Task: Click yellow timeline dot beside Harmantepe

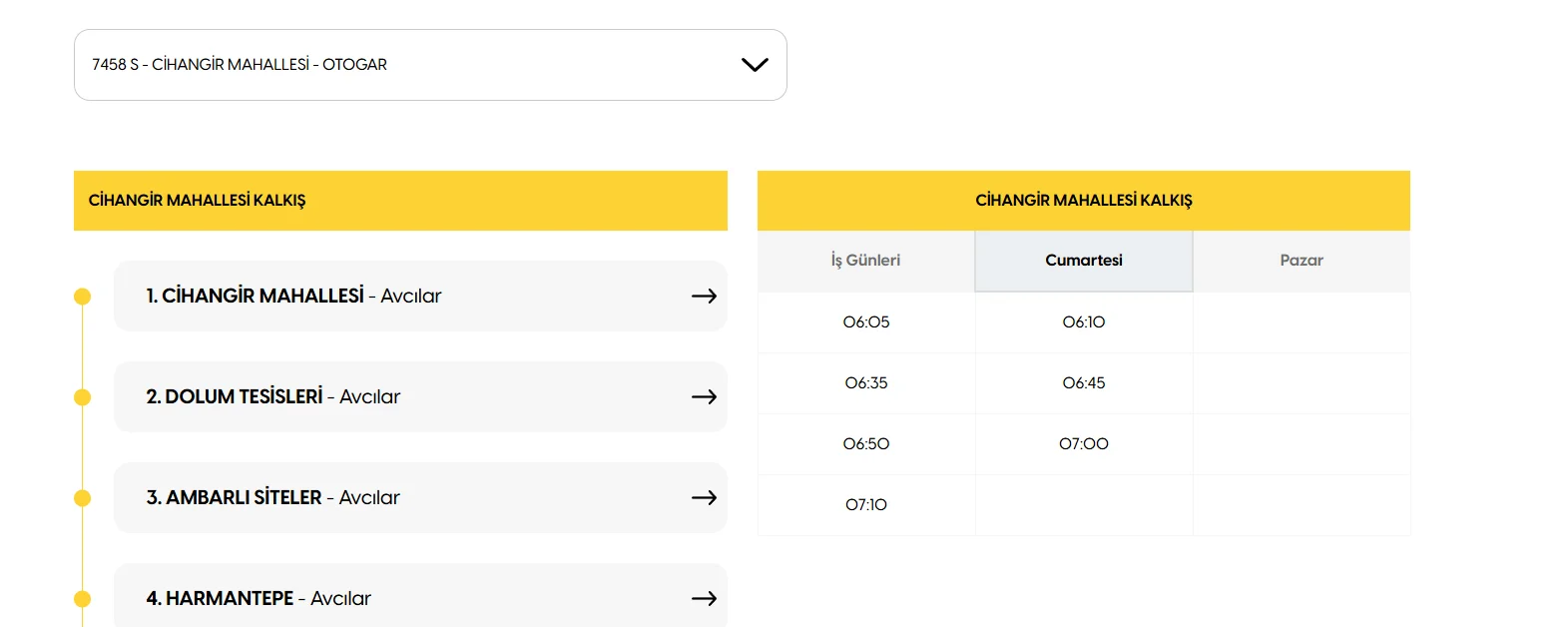Action: tap(83, 599)
